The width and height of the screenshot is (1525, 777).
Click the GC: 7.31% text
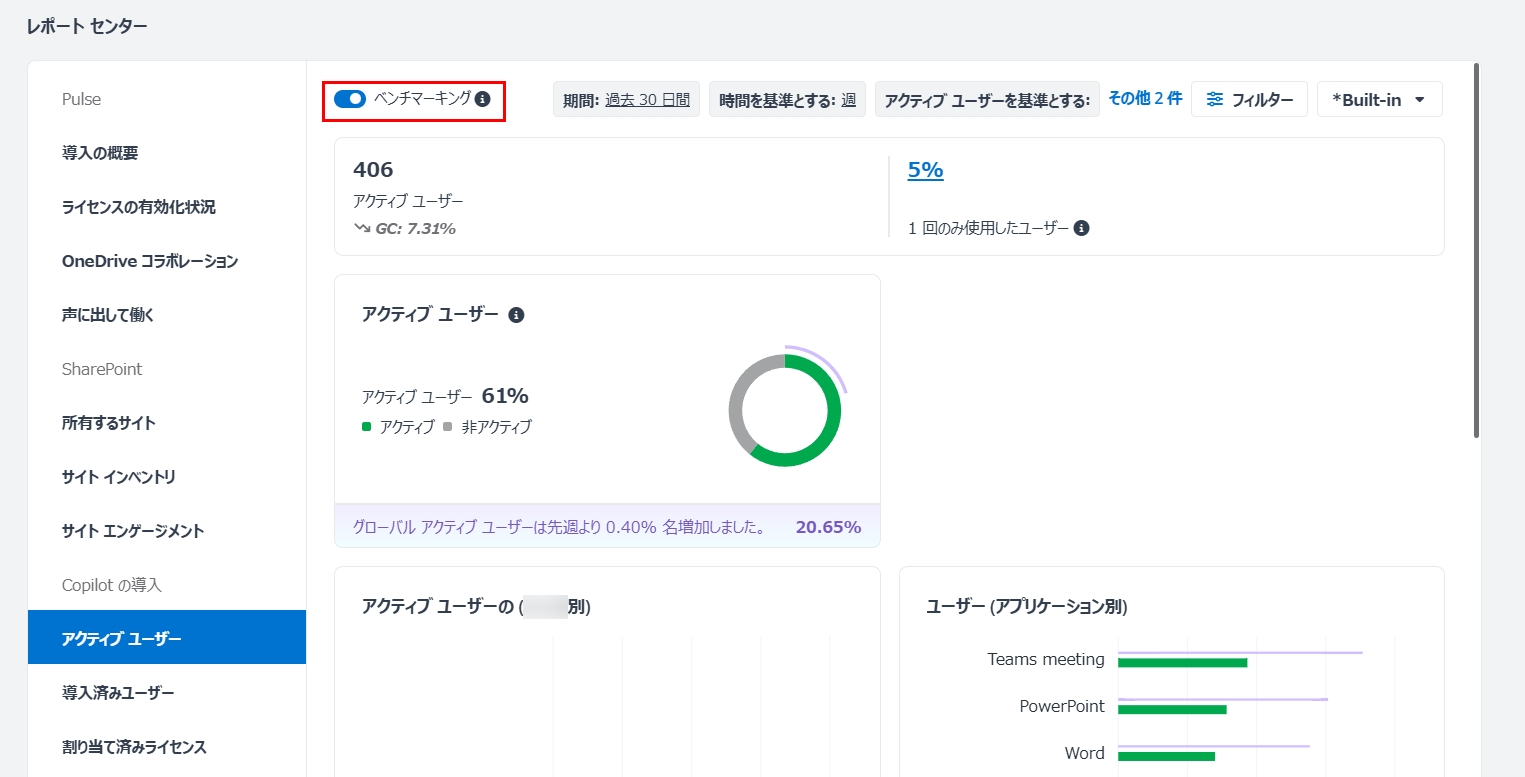point(415,228)
